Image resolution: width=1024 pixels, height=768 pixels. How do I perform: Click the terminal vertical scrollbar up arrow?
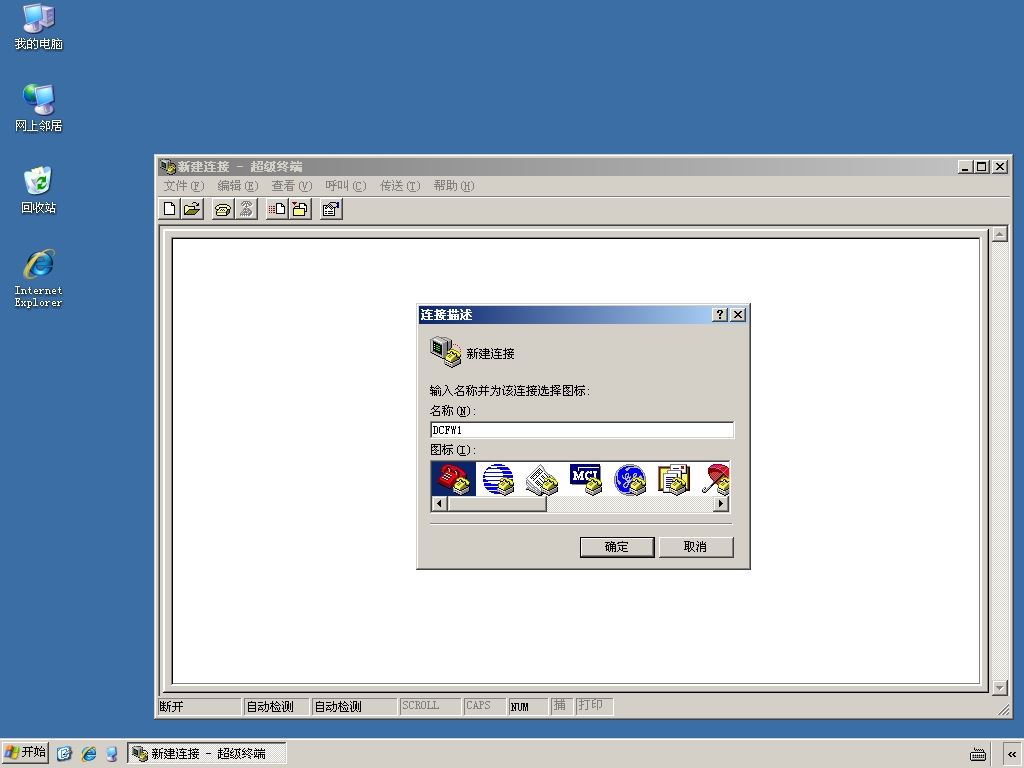coord(999,234)
